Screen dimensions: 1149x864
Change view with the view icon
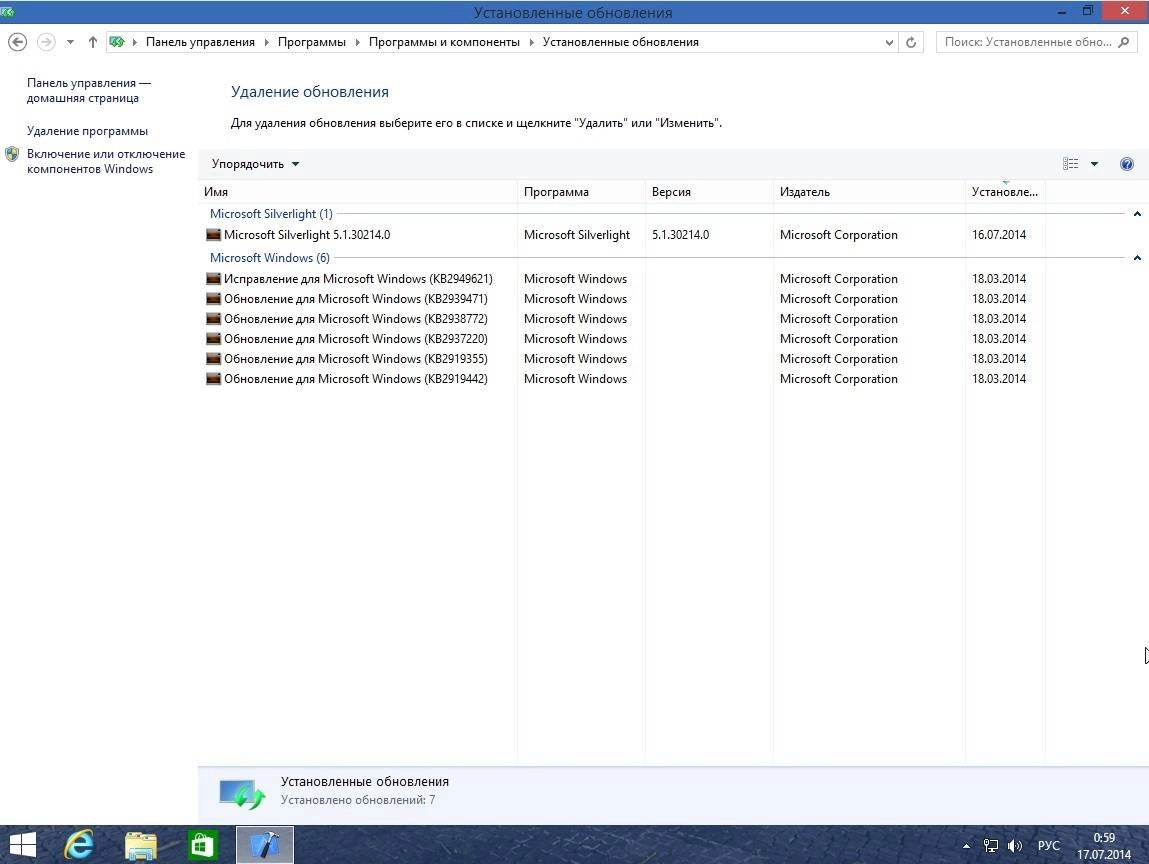1071,164
